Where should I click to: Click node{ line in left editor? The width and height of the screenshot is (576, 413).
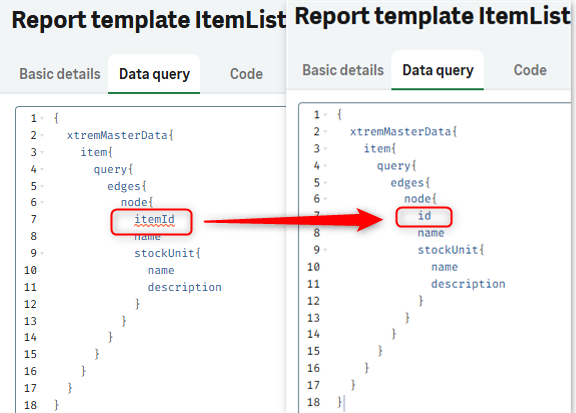[x=137, y=202]
